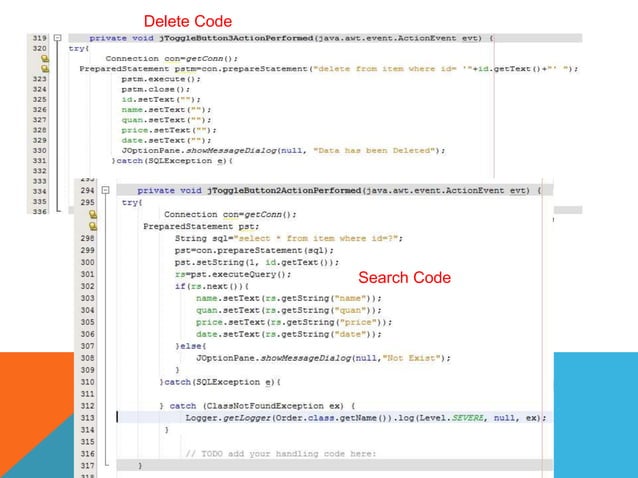Click the jToggleButton2ActionPerformed method name

[x=284, y=190]
